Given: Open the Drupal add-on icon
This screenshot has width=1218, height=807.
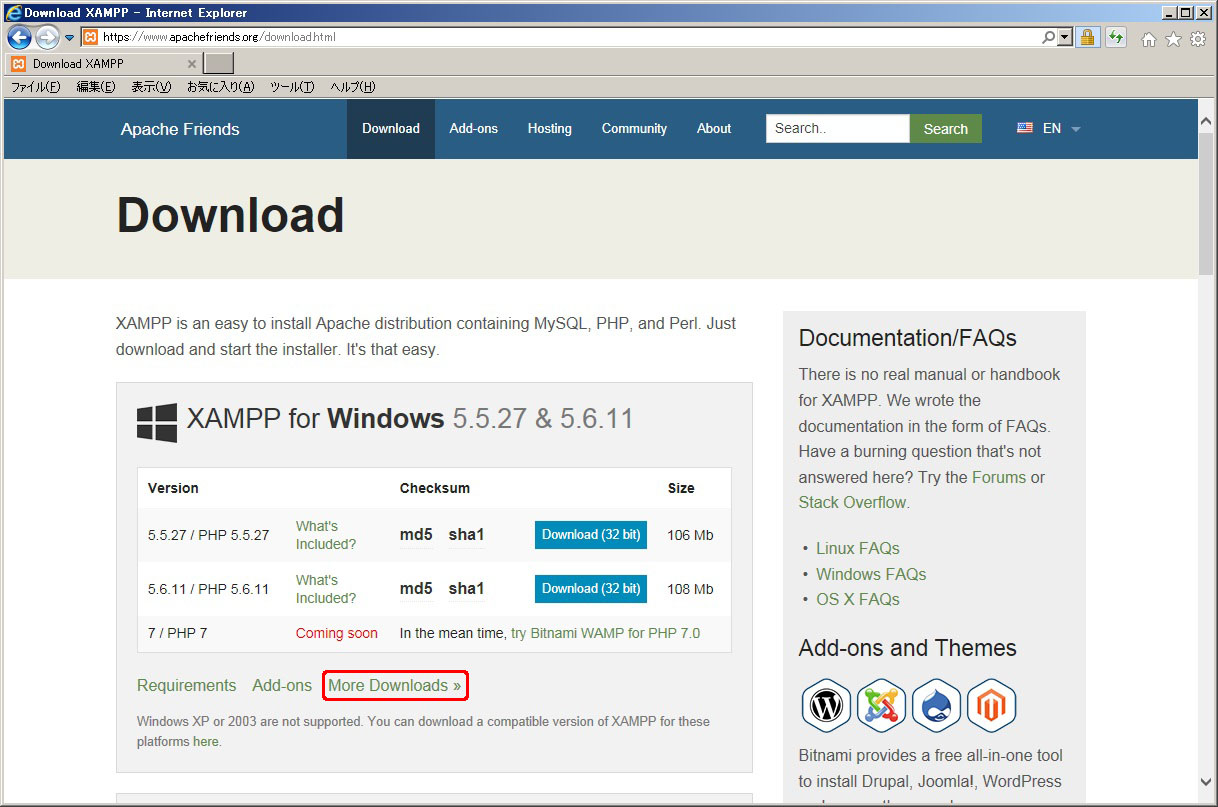Looking at the screenshot, I should [x=936, y=706].
